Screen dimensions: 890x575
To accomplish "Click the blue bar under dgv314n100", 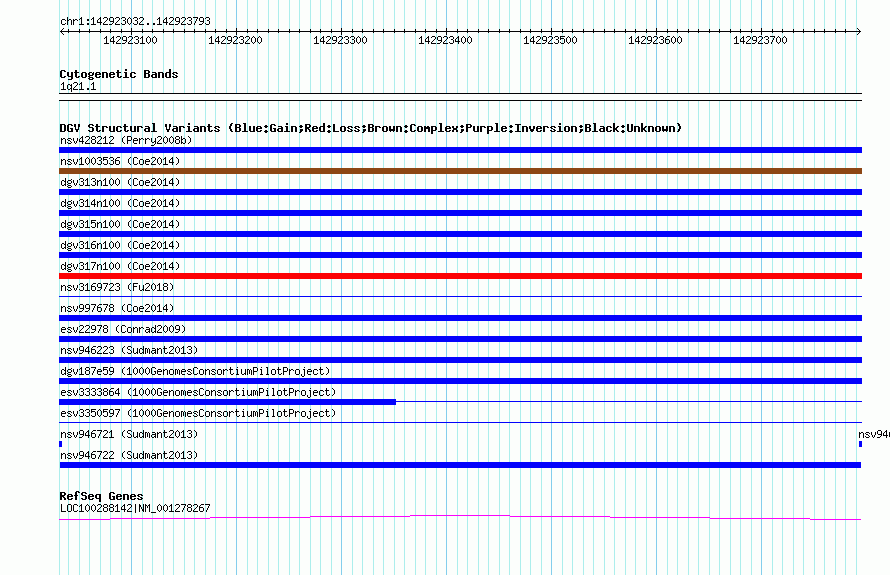I will pos(460,213).
